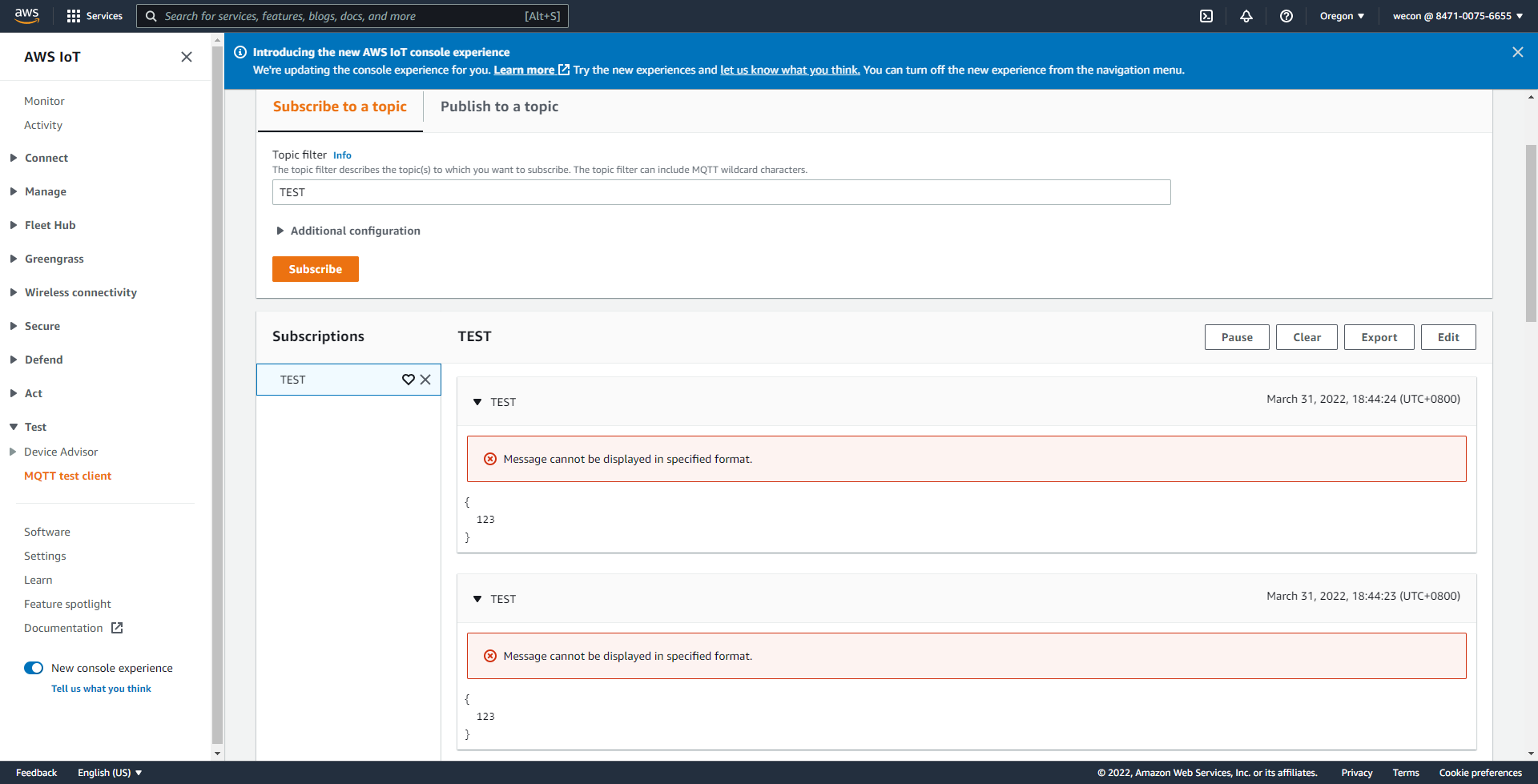Expand the Greengrass navigation section
Image resolution: width=1538 pixels, height=784 pixels.
click(x=54, y=259)
